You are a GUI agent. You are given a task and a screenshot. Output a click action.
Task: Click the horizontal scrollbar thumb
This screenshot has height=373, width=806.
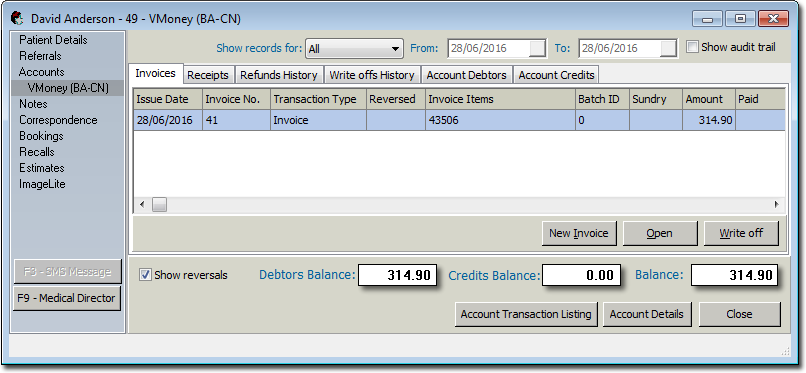tap(159, 204)
